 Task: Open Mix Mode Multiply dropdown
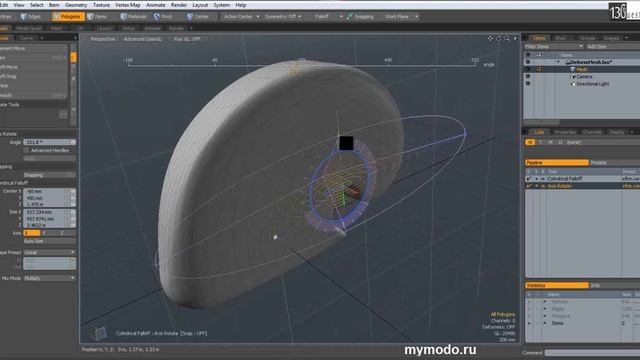point(49,278)
